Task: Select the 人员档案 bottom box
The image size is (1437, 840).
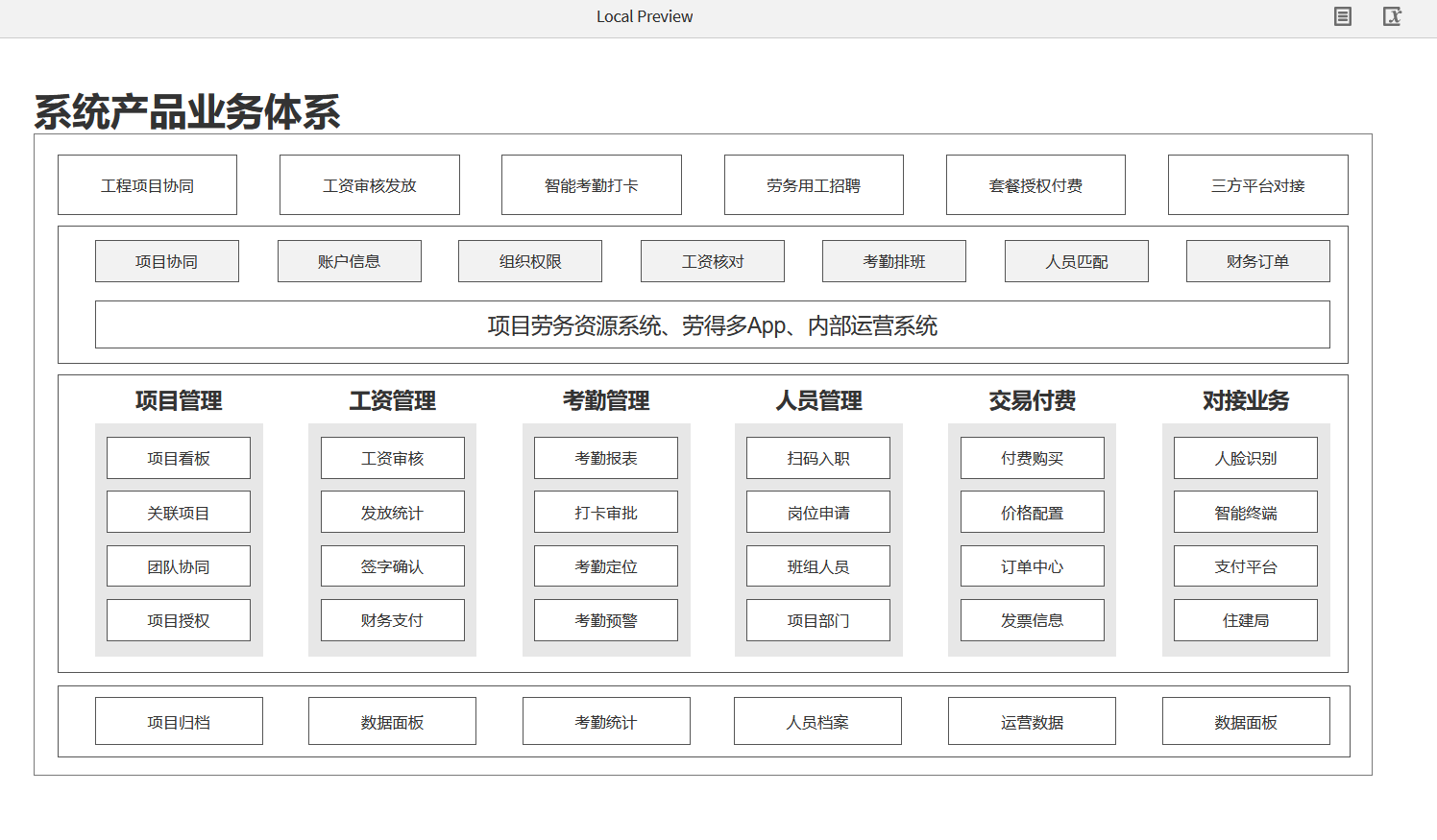Action: 817,721
